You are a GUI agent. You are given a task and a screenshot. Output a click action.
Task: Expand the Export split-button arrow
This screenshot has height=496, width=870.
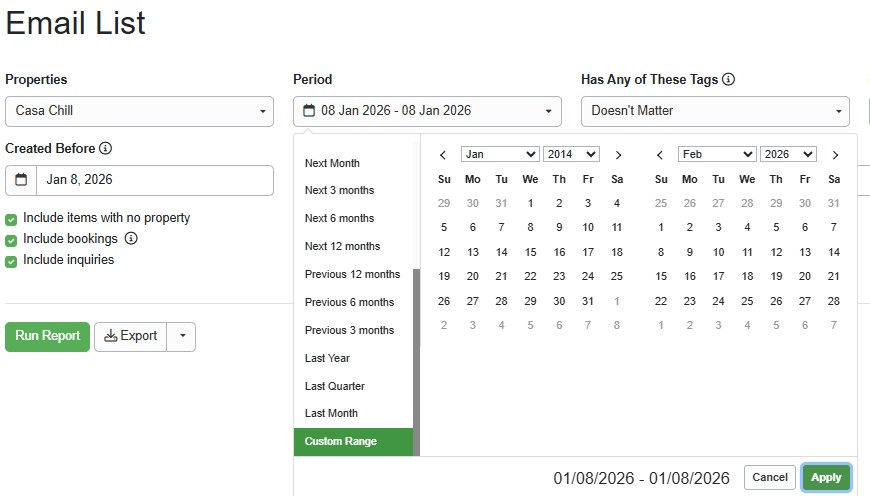[x=181, y=337]
